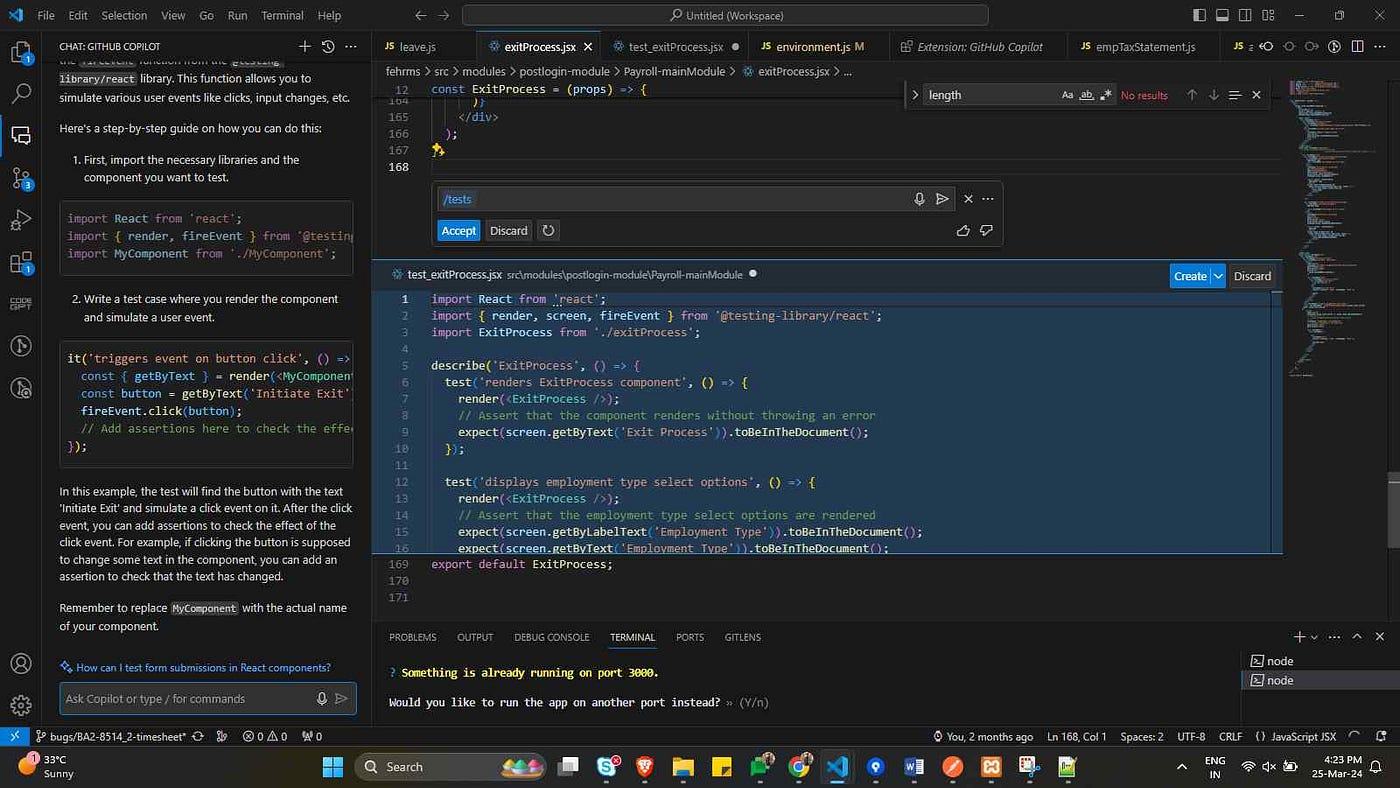Toggle Use Regular Expression in find widget

coord(1105,95)
